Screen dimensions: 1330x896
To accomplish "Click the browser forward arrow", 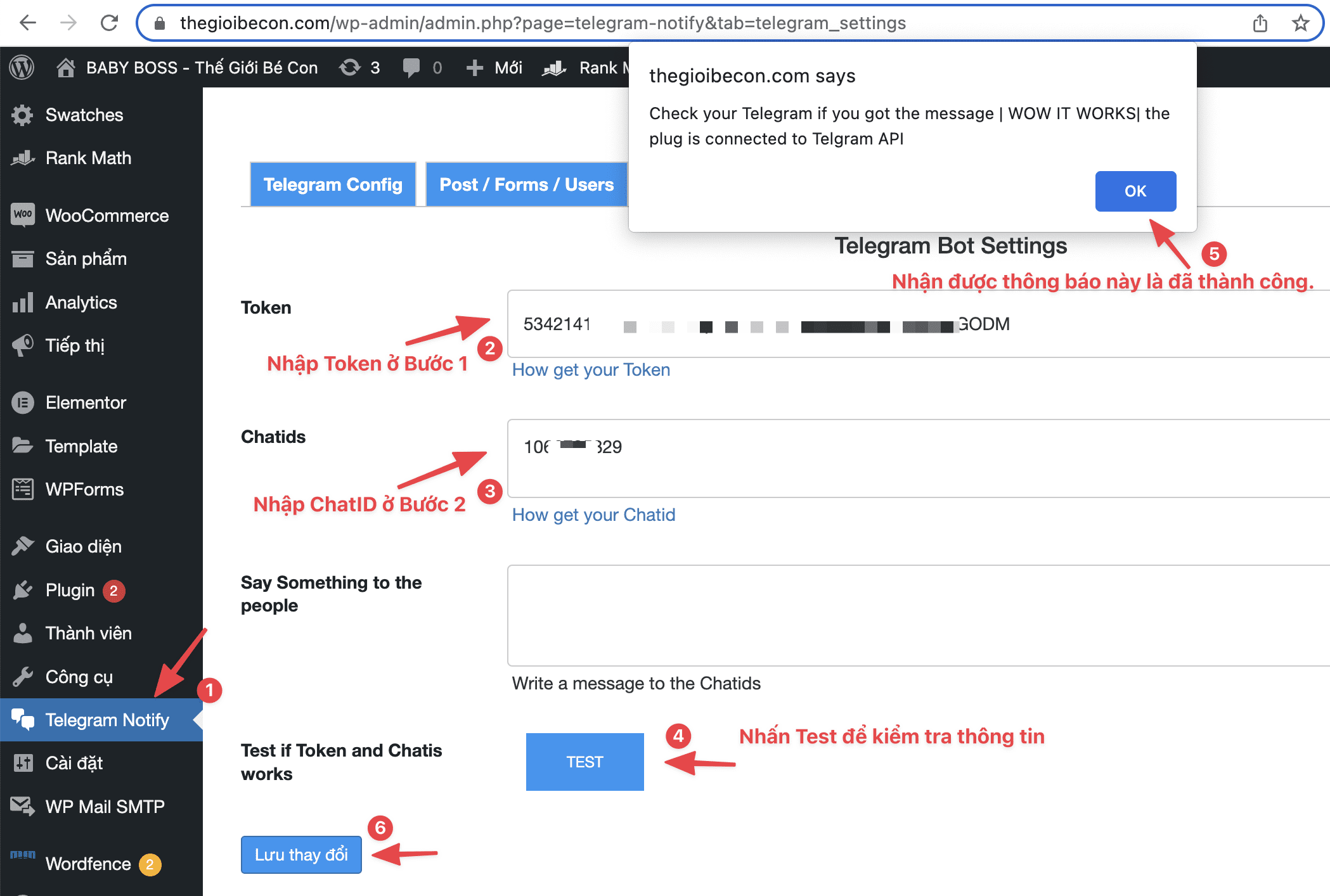I will click(68, 23).
